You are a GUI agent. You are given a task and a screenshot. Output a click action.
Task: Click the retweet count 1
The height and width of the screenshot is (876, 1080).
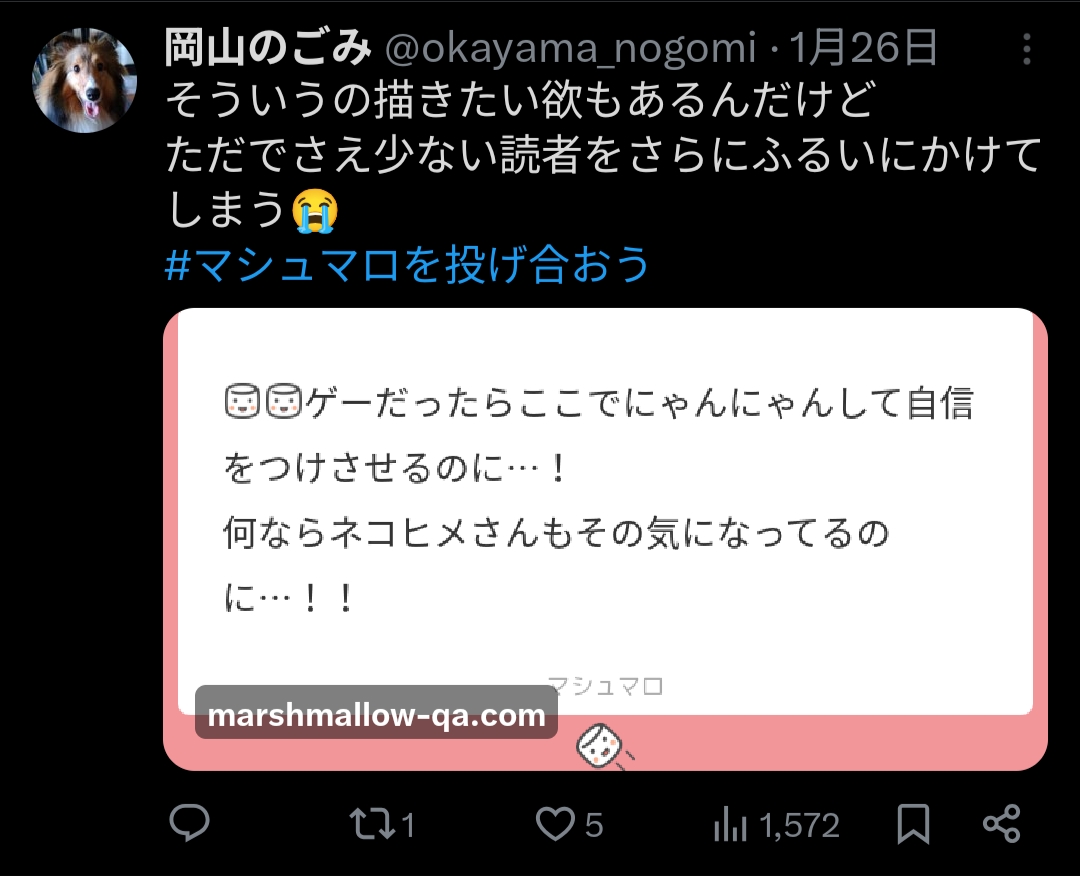408,825
